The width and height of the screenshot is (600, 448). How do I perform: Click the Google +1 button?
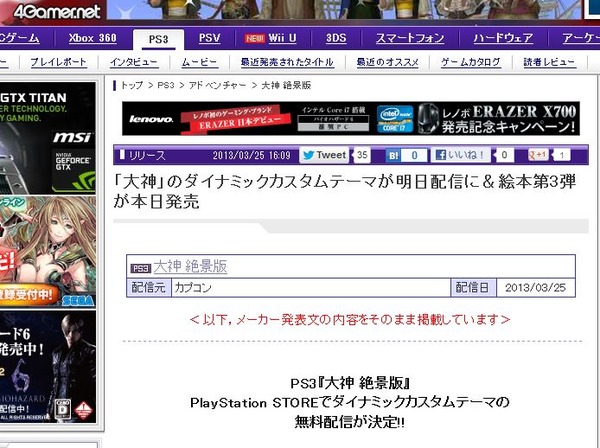point(538,155)
